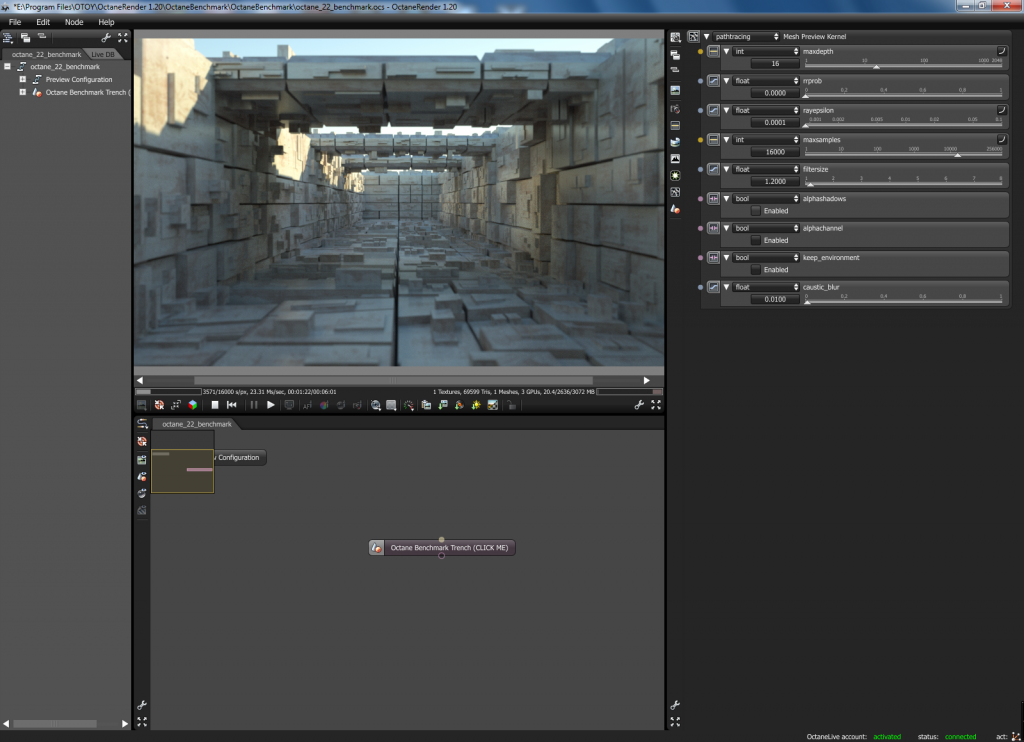
Task: Toggle the curve button on the rayepsilon row
Action: tap(1001, 110)
